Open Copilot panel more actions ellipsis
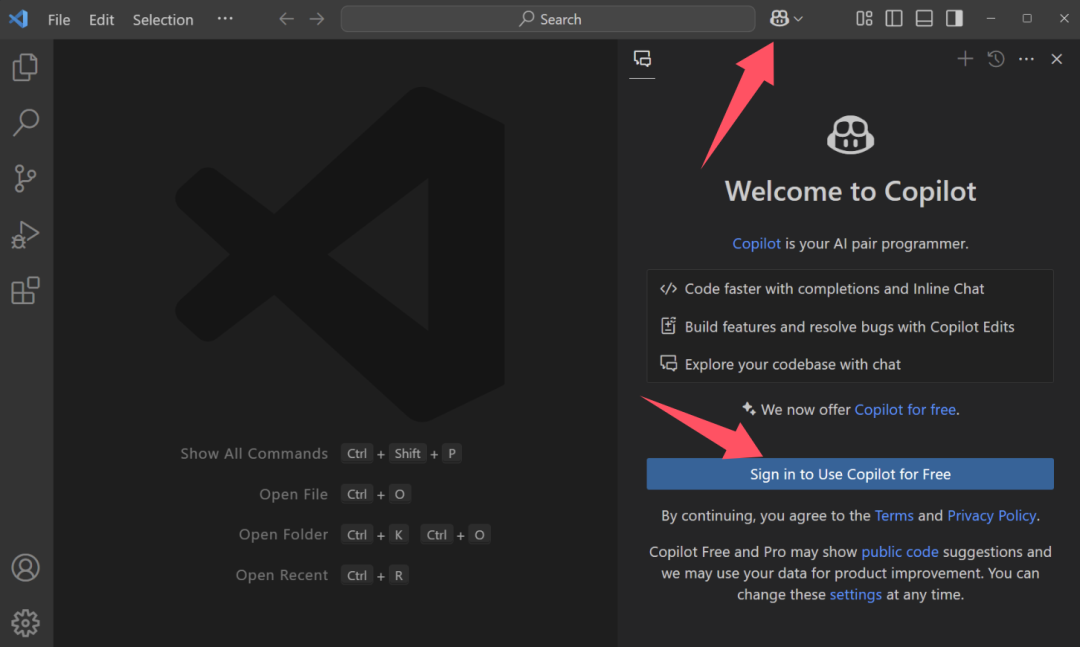 click(1026, 59)
